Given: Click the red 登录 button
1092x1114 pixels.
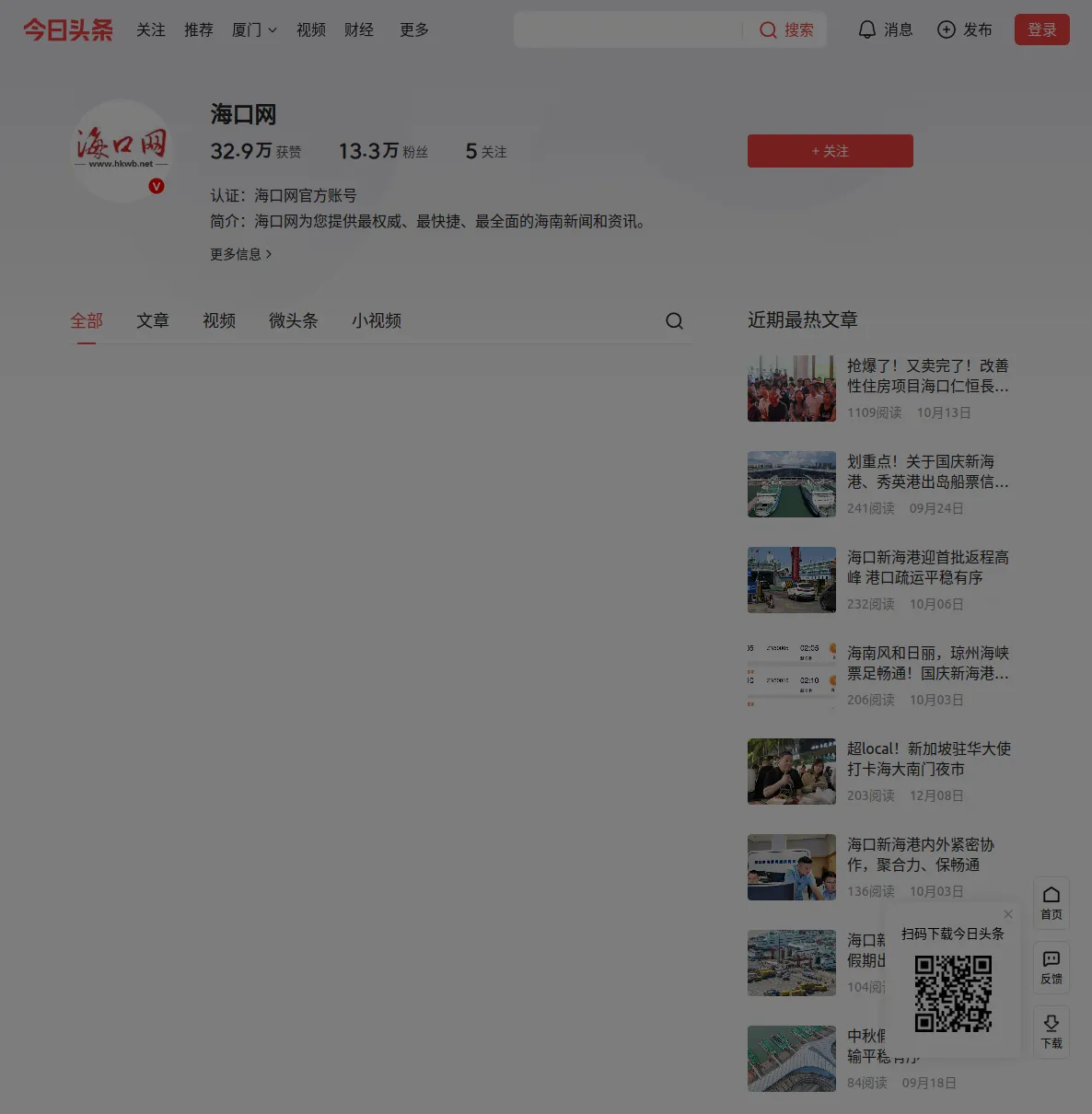Looking at the screenshot, I should (x=1042, y=29).
